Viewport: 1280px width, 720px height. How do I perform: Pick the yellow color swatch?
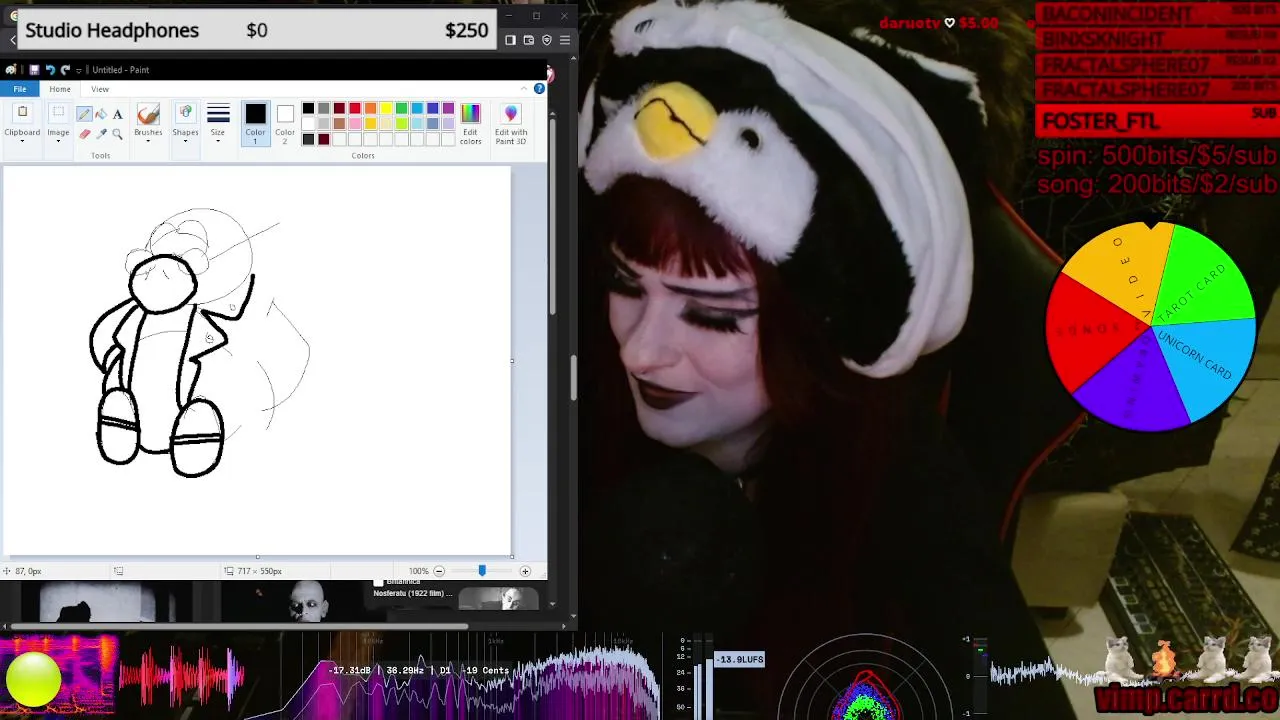click(x=386, y=108)
